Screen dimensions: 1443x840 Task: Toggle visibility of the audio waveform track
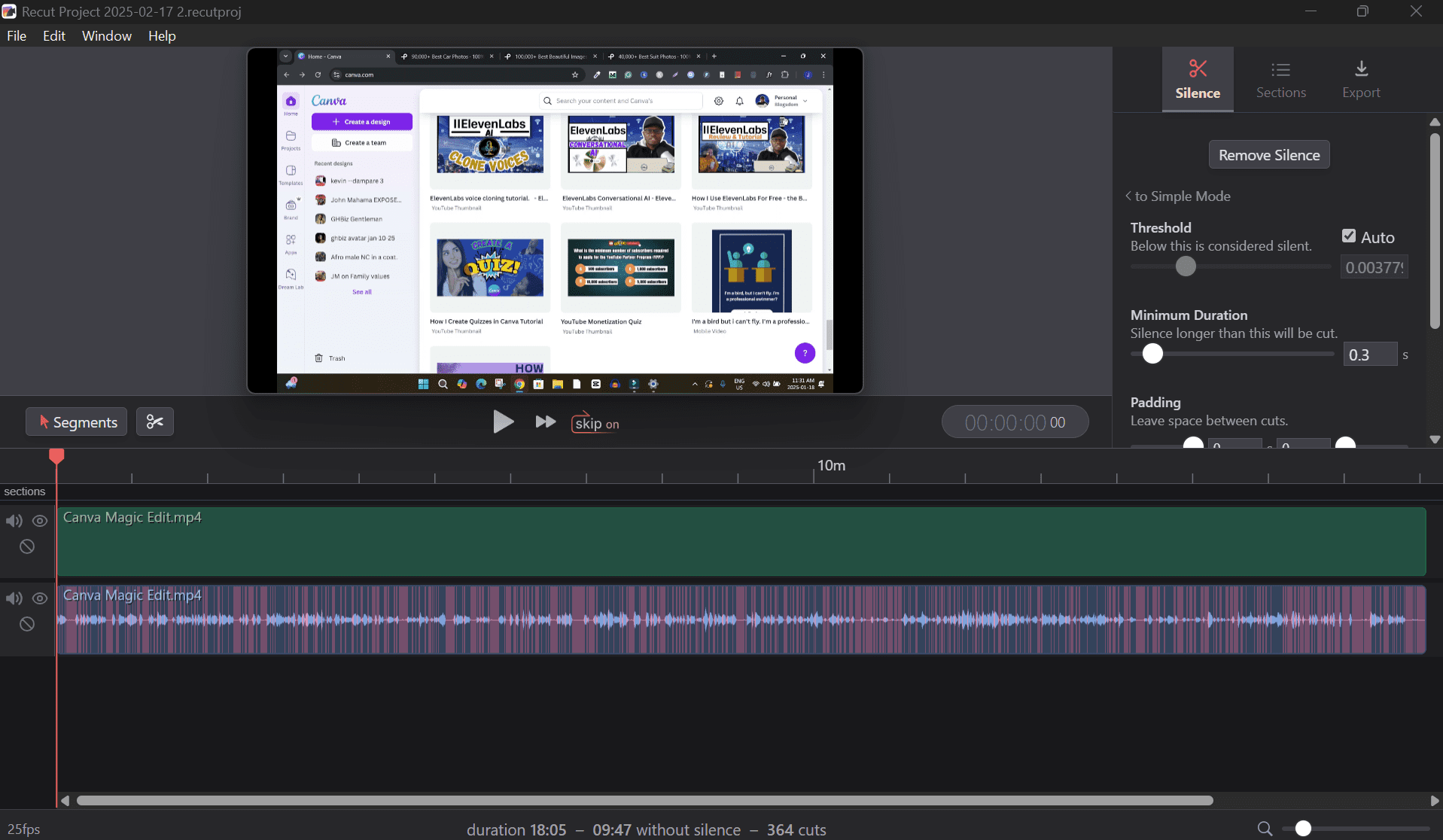[x=40, y=598]
